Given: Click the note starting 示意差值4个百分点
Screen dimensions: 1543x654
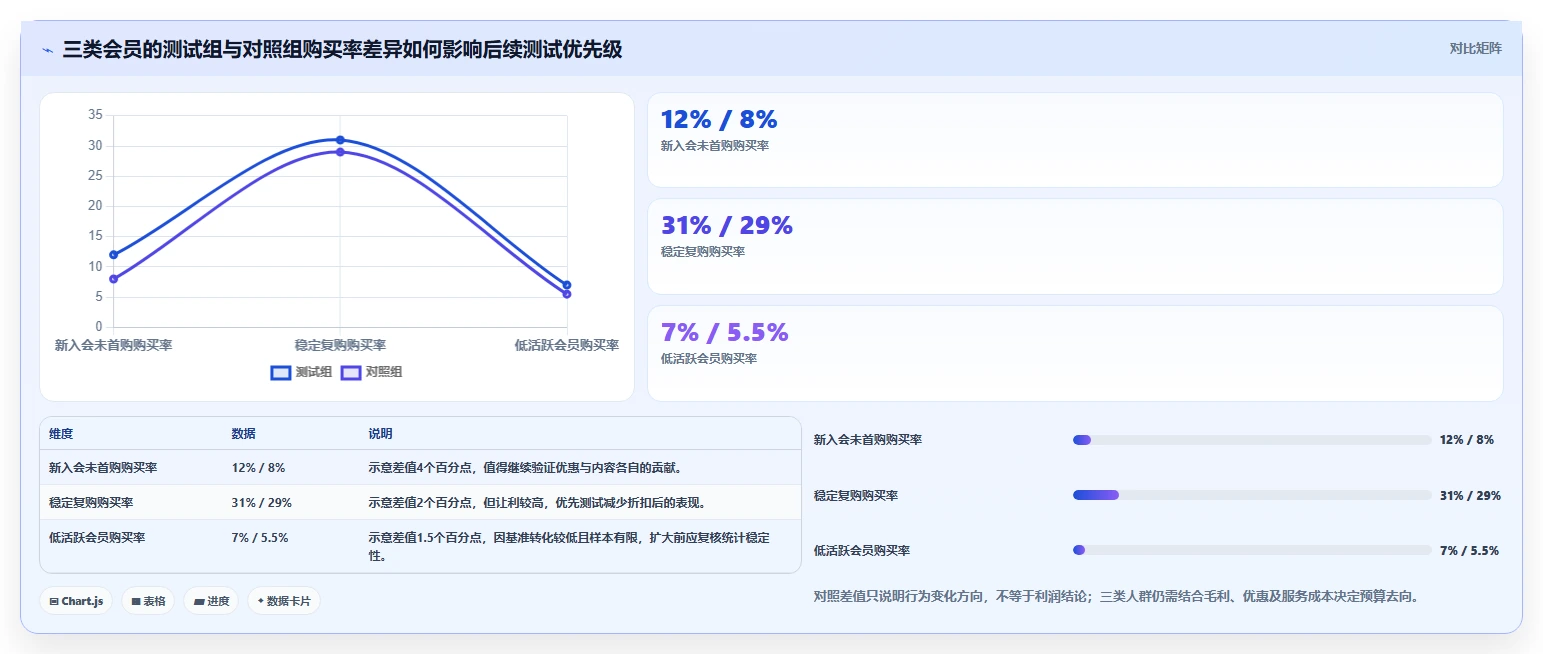Looking at the screenshot, I should point(525,467).
